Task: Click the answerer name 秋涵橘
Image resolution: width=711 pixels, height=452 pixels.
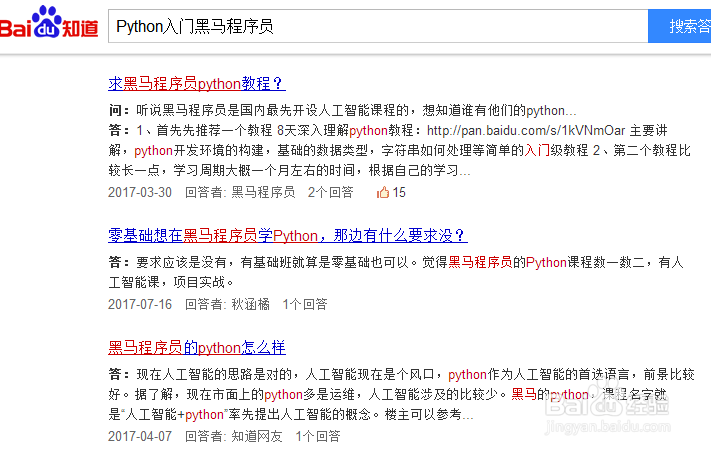Action: (x=250, y=304)
